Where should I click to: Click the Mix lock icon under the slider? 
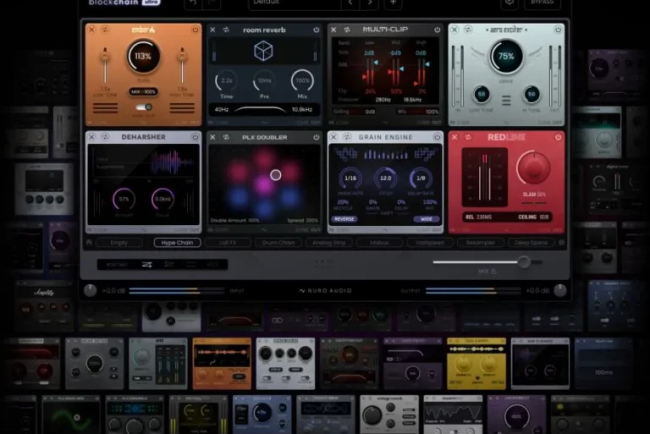[x=494, y=271]
